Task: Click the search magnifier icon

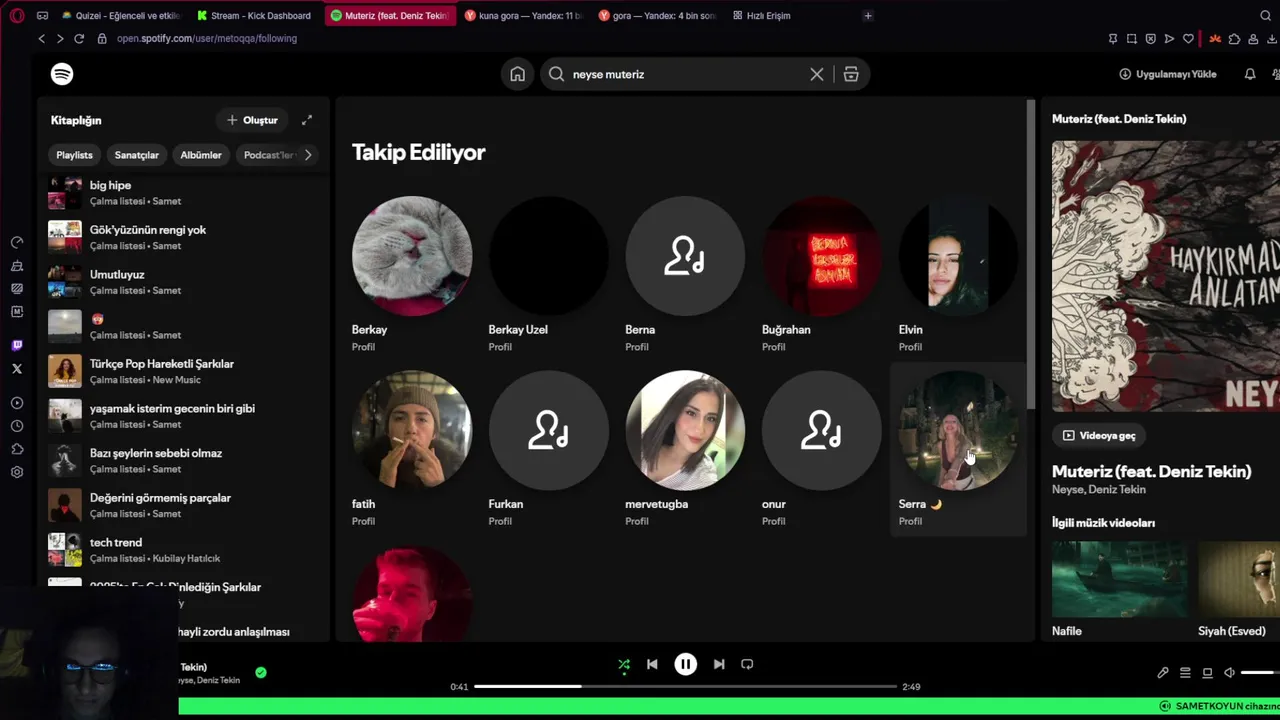Action: tap(557, 74)
